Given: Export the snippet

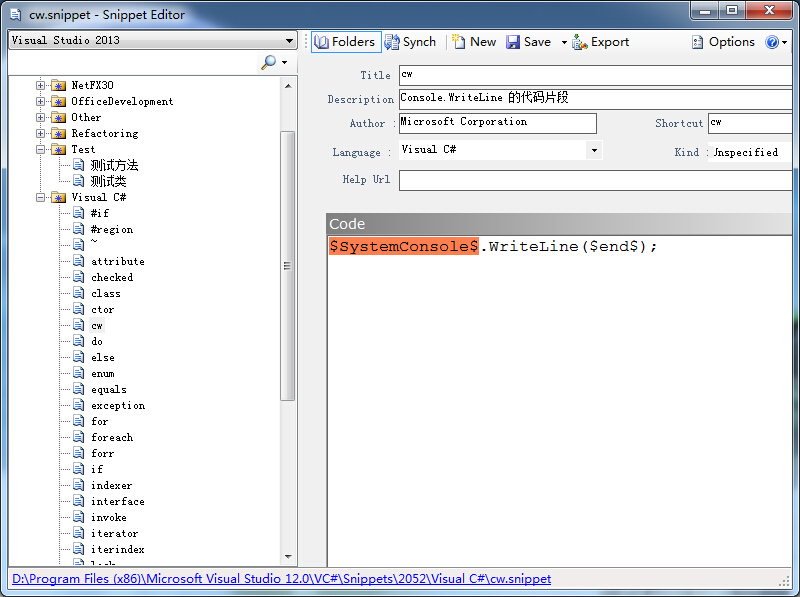Looking at the screenshot, I should pyautogui.click(x=601, y=42).
